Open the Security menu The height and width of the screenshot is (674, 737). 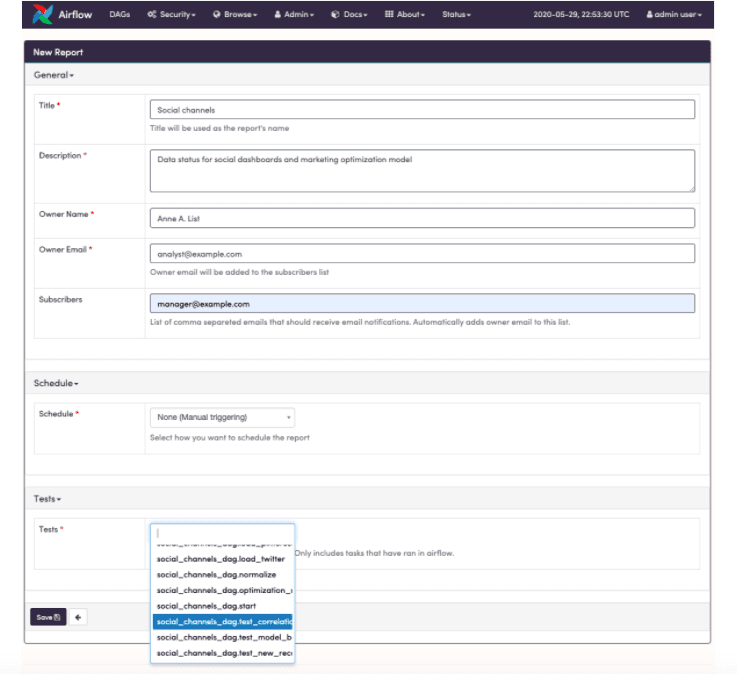pos(171,15)
